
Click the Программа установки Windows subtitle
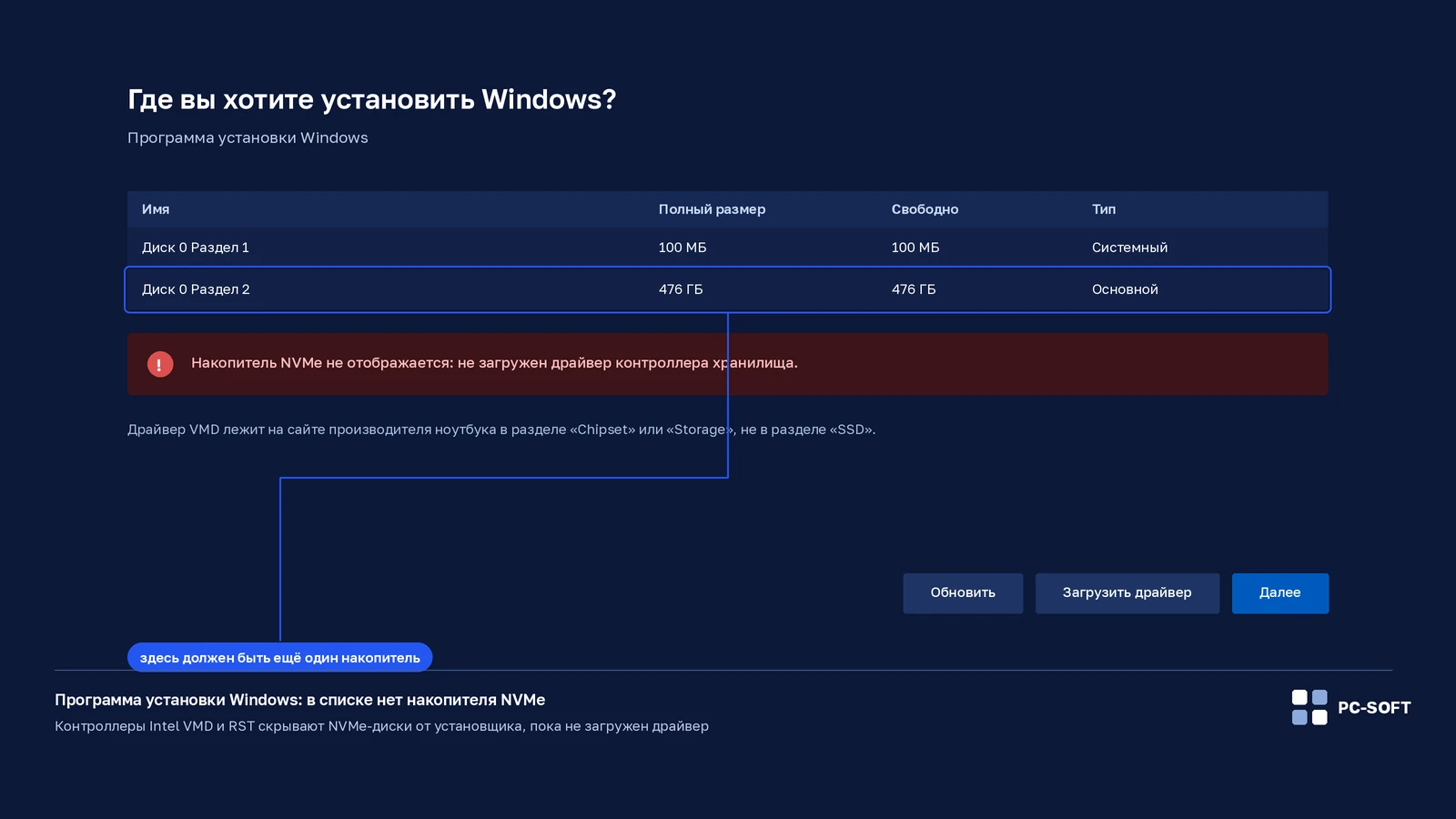[248, 138]
